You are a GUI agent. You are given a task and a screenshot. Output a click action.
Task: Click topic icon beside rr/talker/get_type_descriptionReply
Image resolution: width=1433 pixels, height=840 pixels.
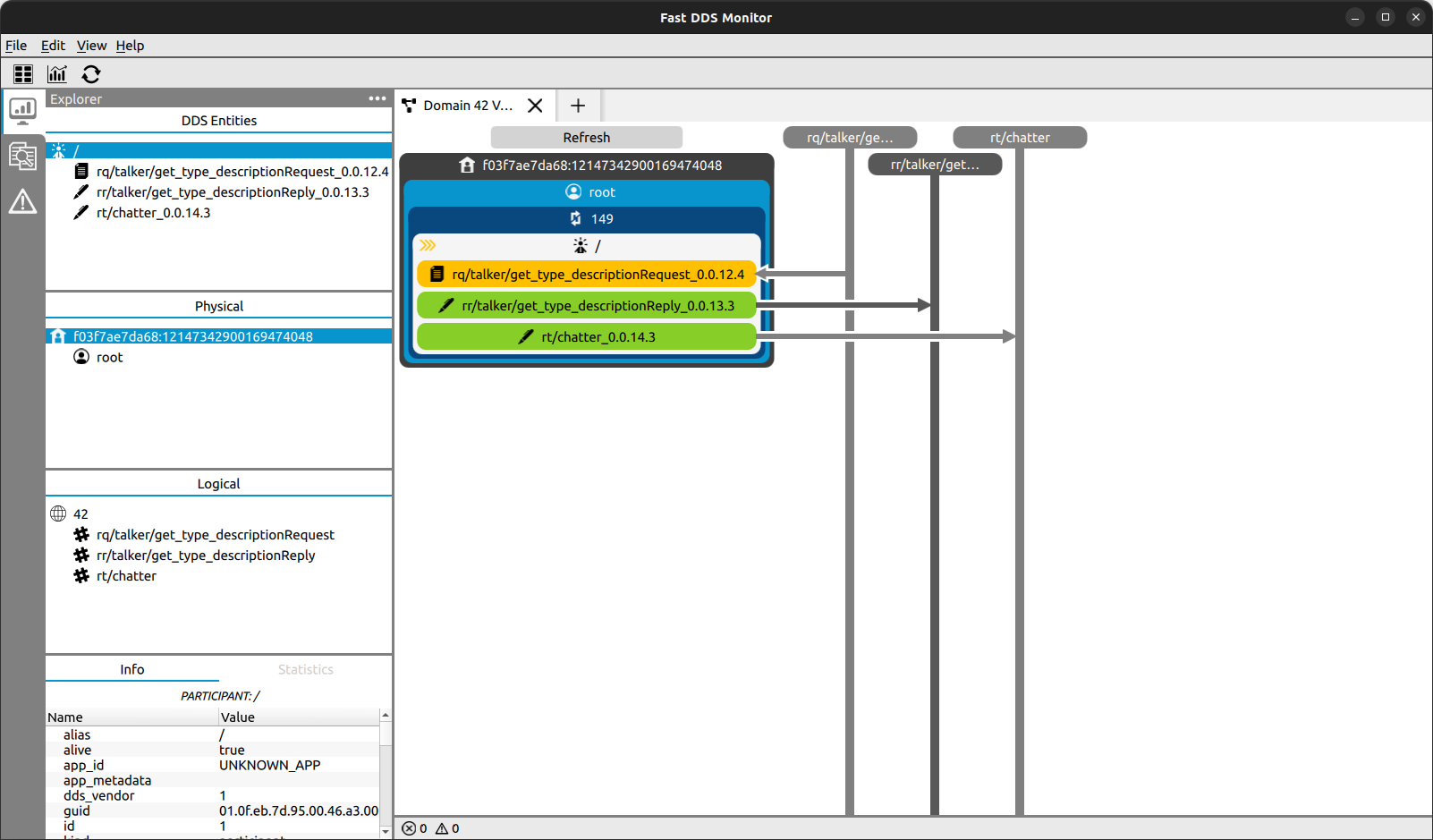(x=81, y=555)
